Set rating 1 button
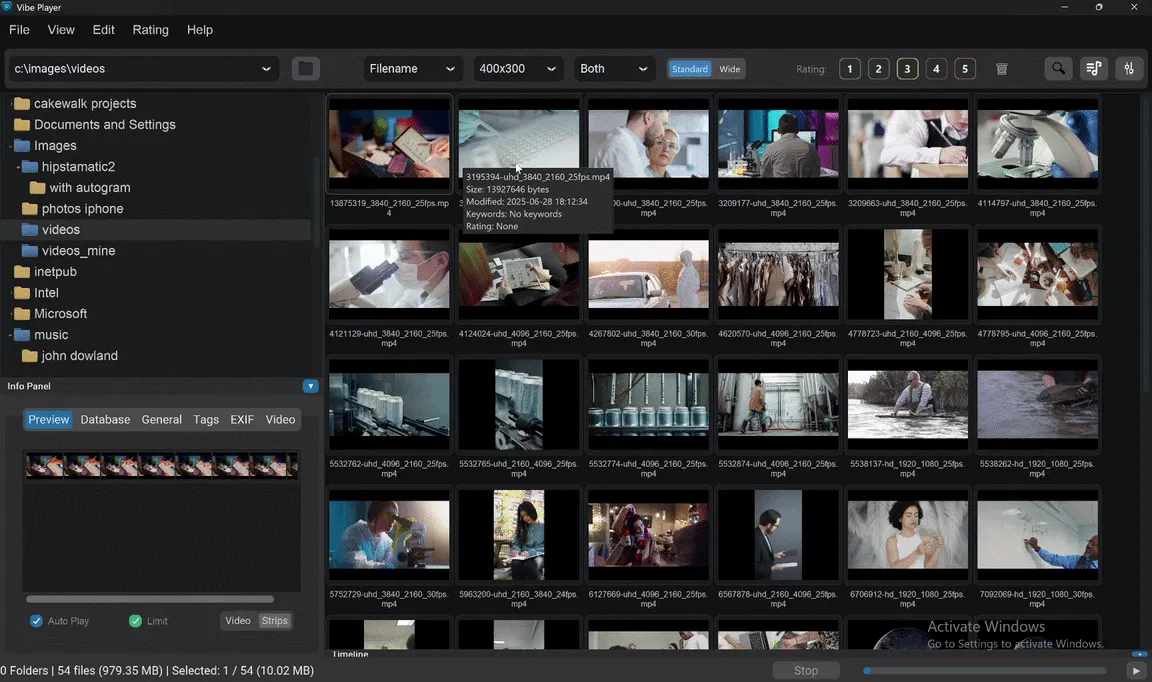1152x682 pixels. tap(849, 69)
